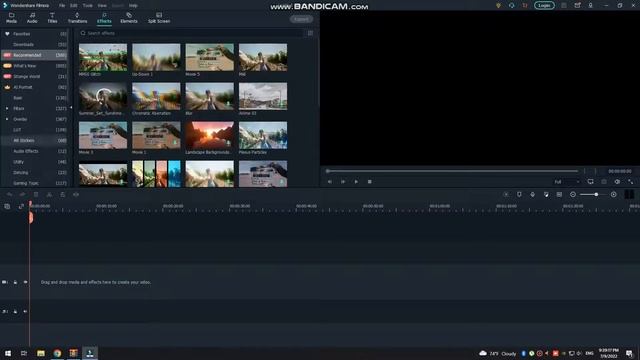
Task: Toggle lock on the audio track
Action: click(x=15, y=311)
